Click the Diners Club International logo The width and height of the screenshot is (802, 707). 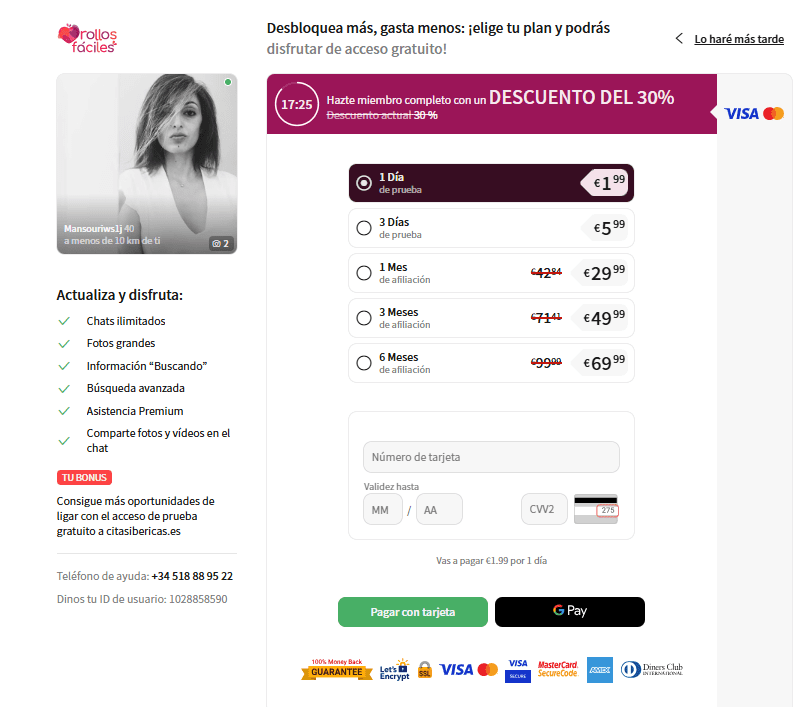tap(652, 669)
